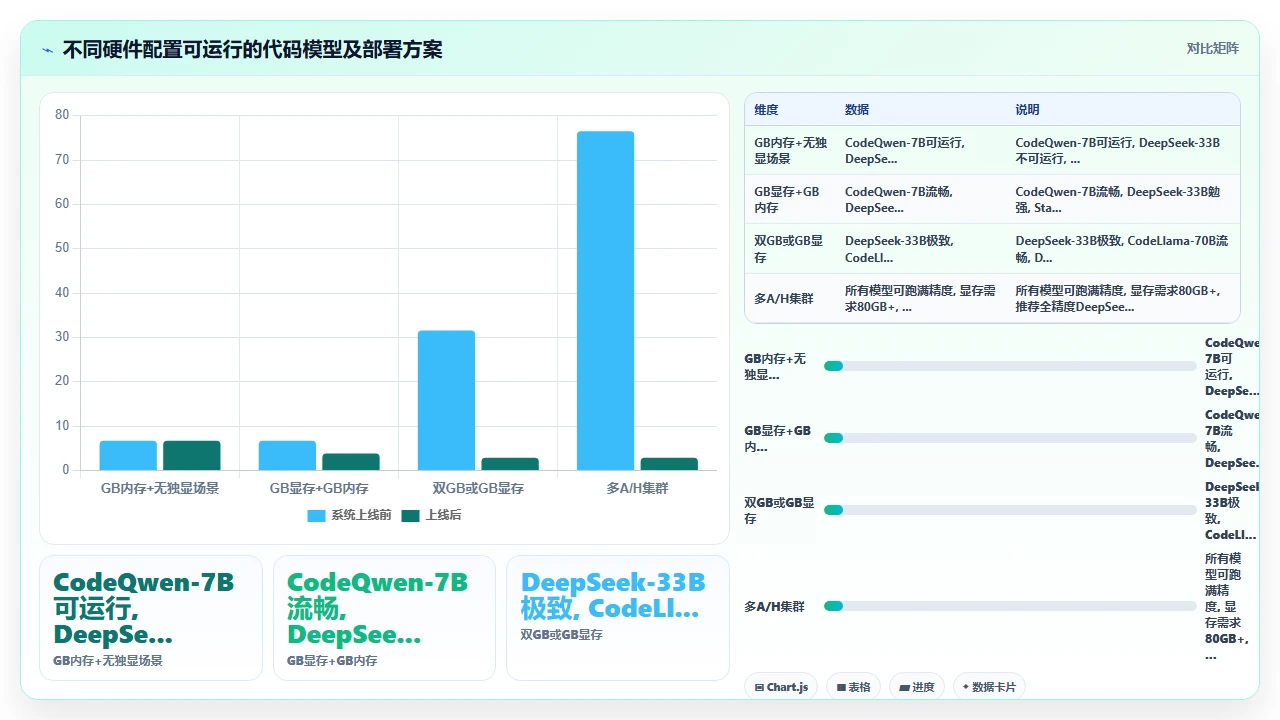
Task: Click the 表格 chip at the bottom
Action: point(853,687)
